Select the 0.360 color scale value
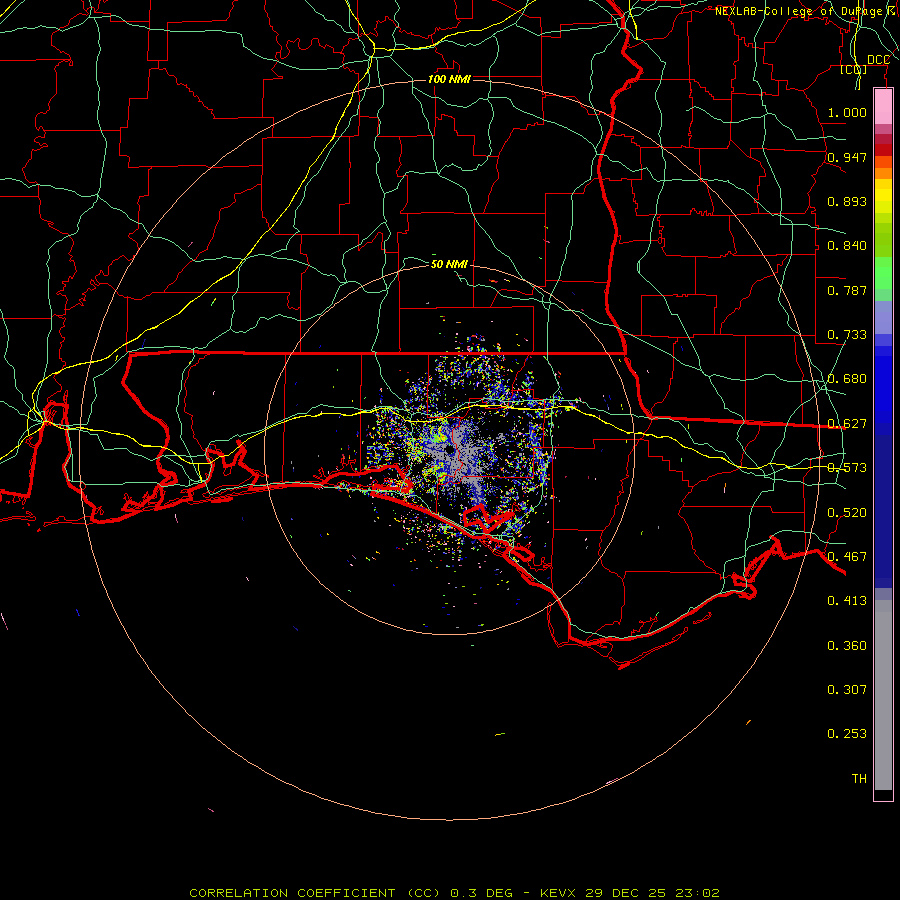This screenshot has width=900, height=900. 847,646
